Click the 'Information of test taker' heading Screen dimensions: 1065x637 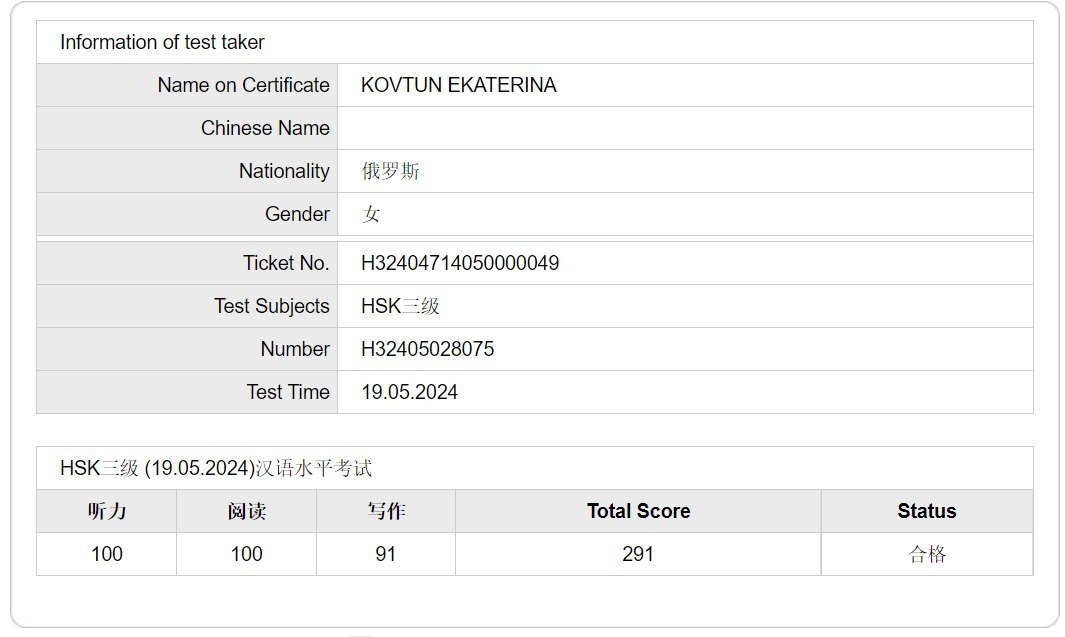tap(162, 42)
